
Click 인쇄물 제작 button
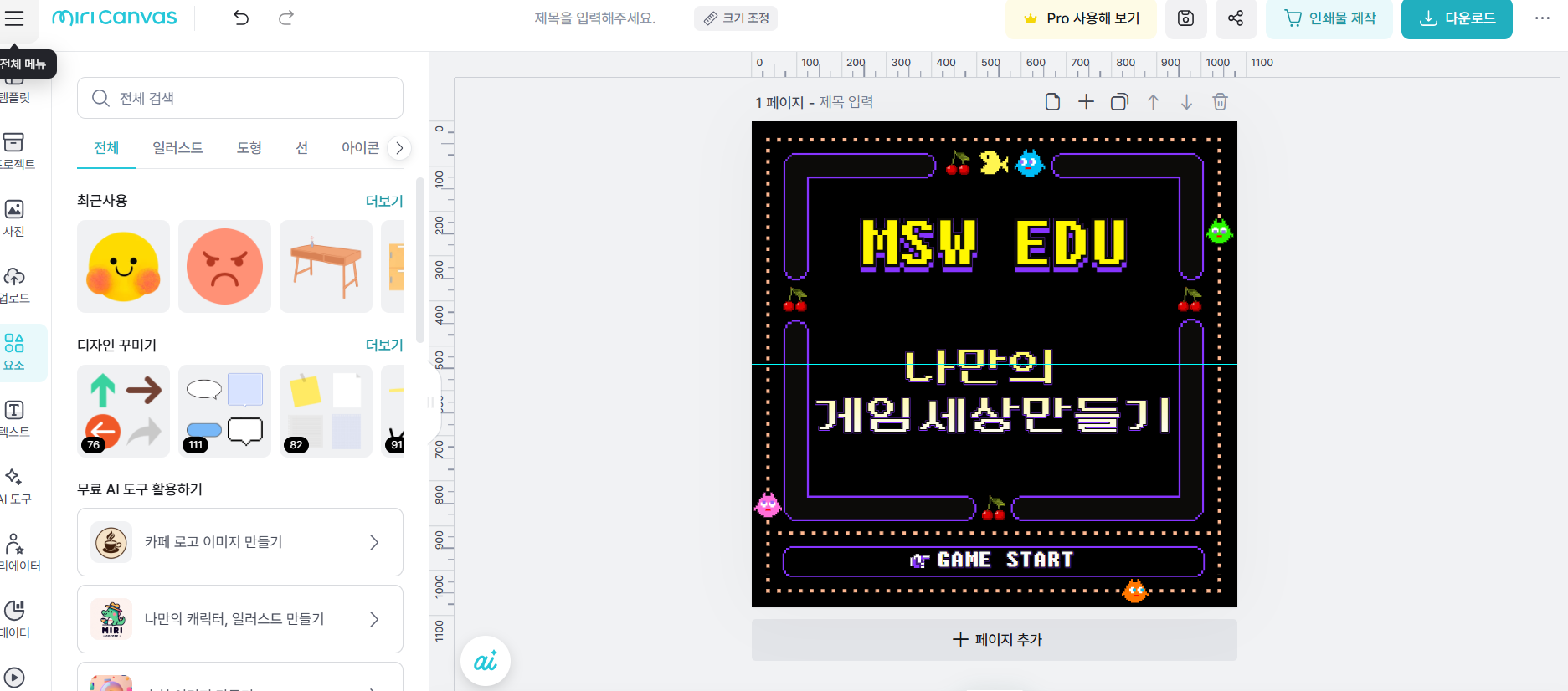tap(1329, 18)
